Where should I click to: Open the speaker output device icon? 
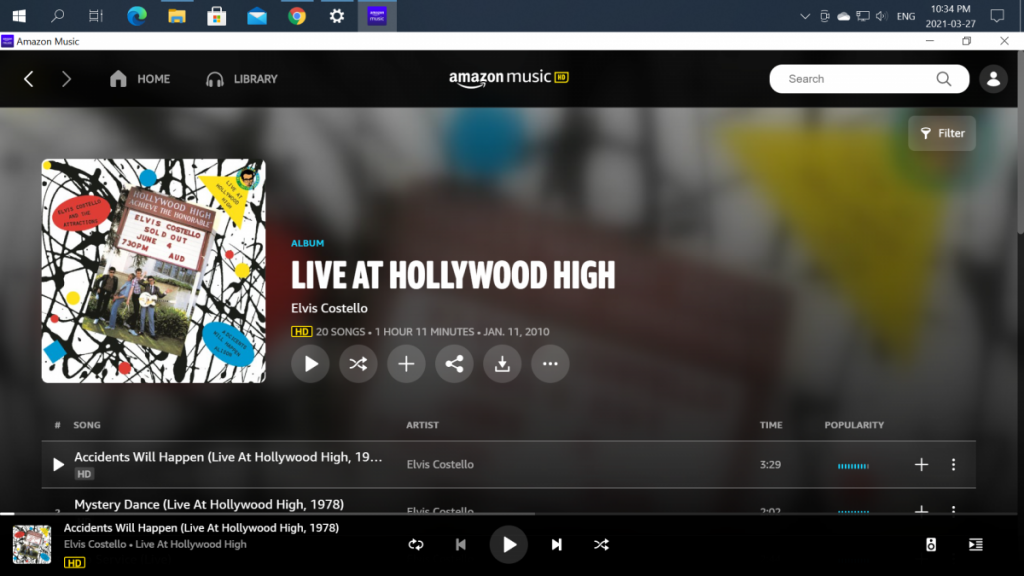point(931,545)
